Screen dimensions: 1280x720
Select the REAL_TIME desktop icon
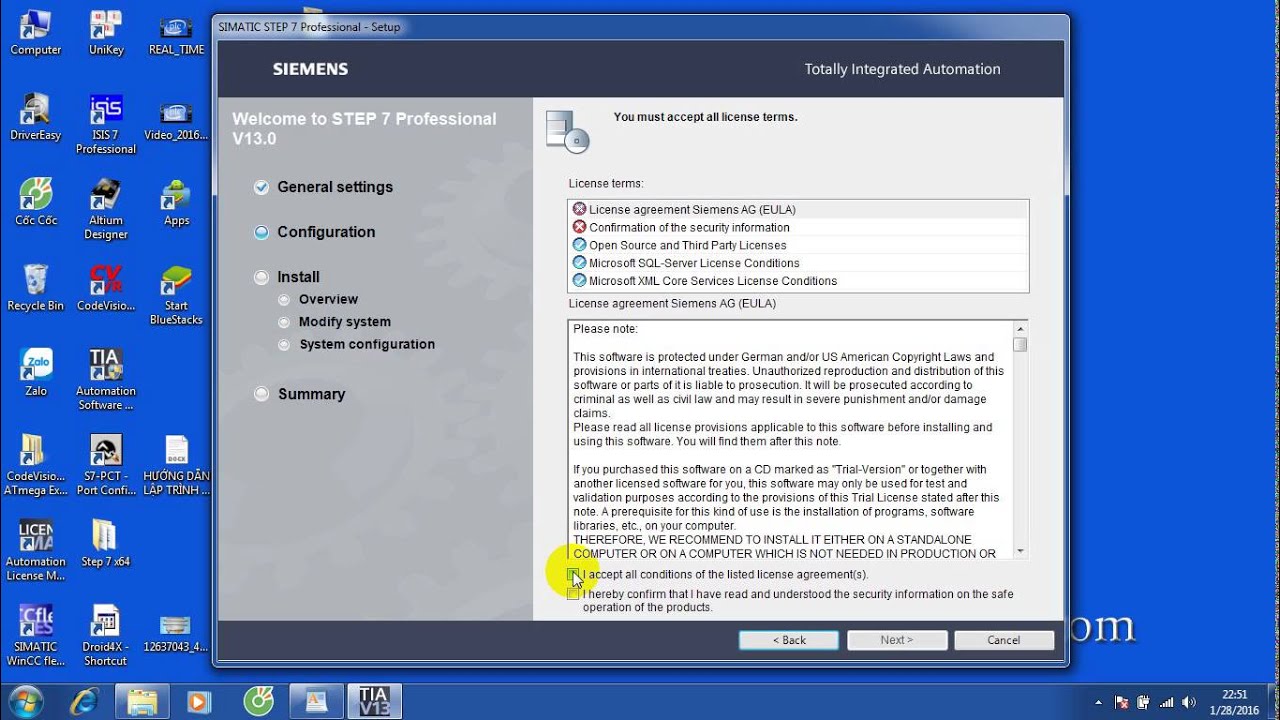[176, 33]
